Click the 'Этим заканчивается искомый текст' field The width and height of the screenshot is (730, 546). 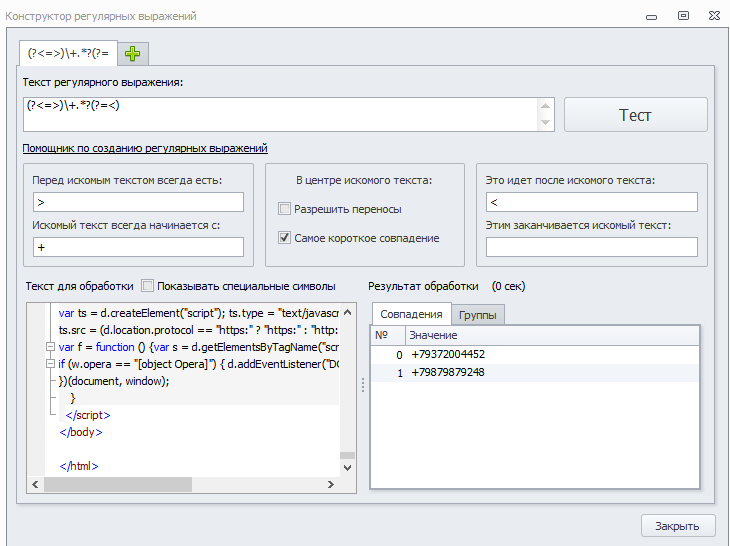(592, 247)
